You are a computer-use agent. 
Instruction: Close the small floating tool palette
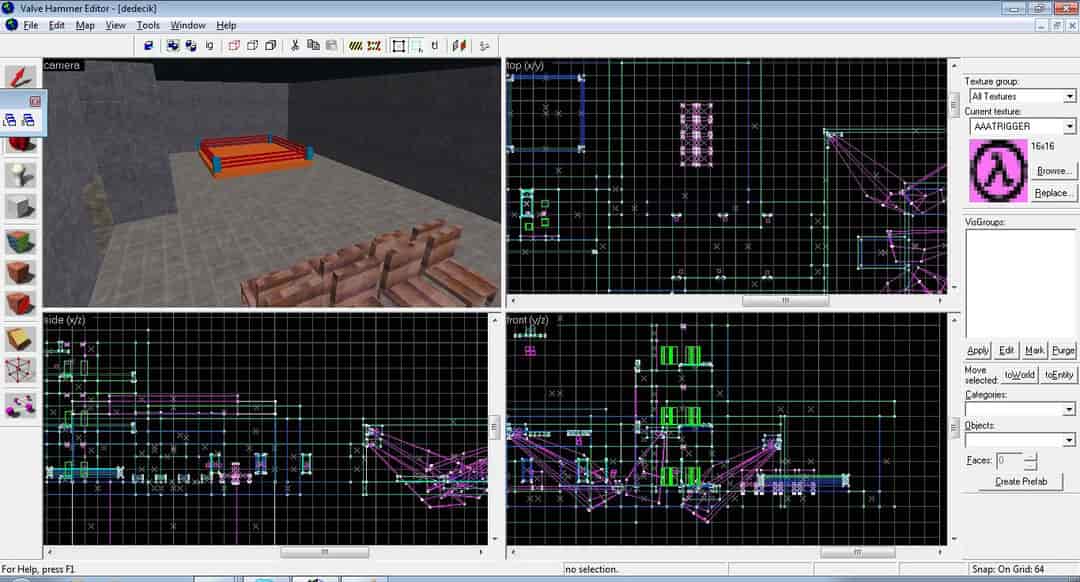(x=35, y=101)
